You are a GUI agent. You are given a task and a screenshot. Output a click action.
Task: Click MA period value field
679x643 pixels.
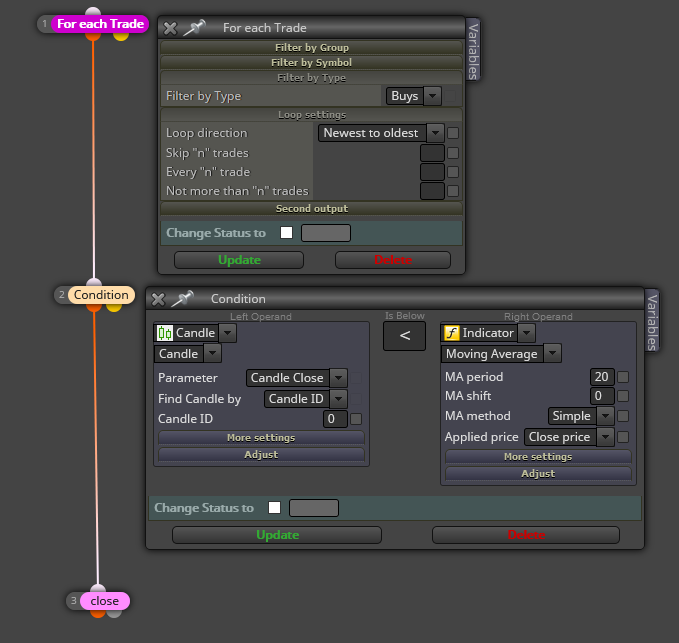click(602, 377)
